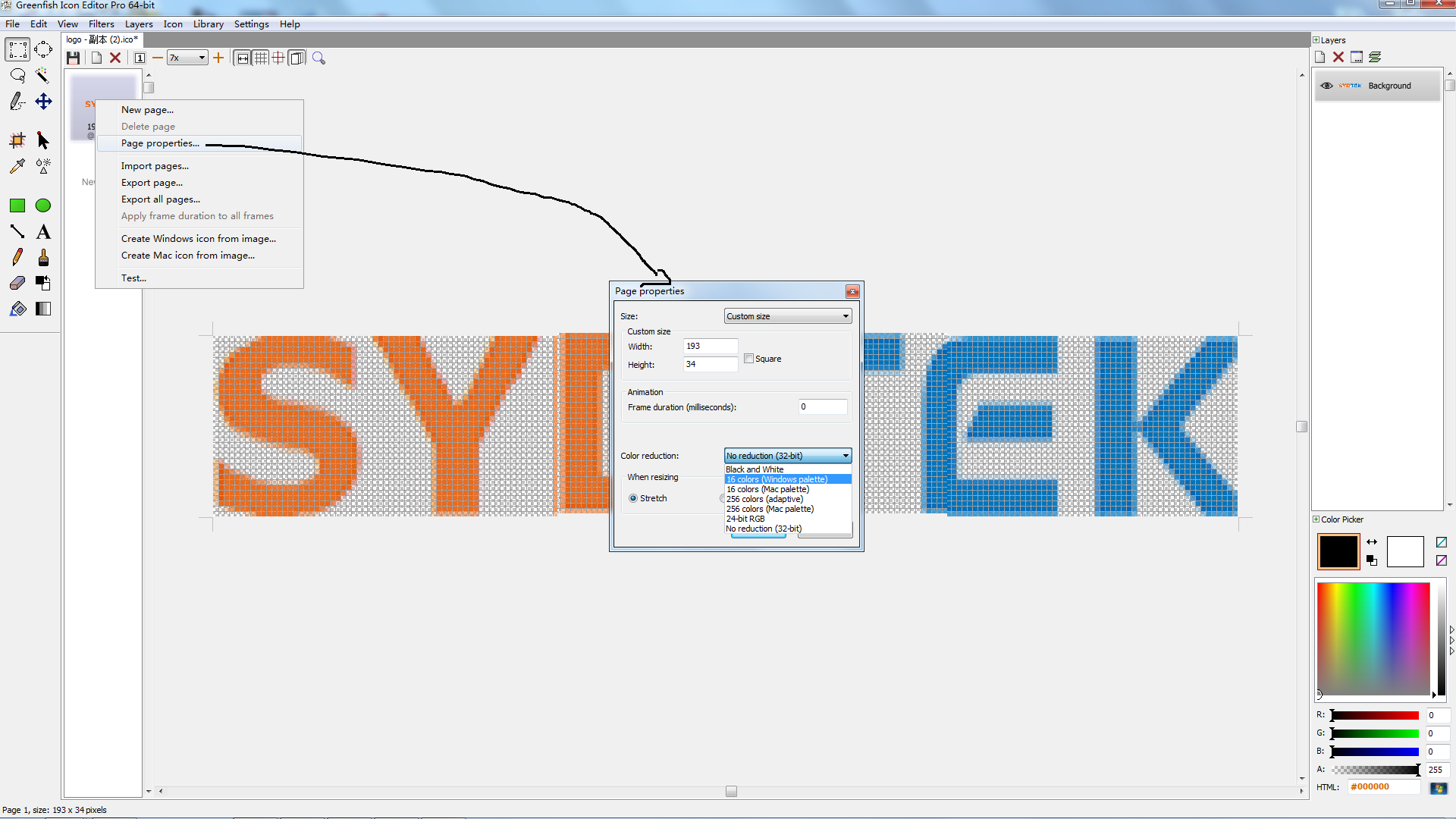The height and width of the screenshot is (819, 1456).
Task: Toggle fit-to-window zoom button
Action: 243,58
